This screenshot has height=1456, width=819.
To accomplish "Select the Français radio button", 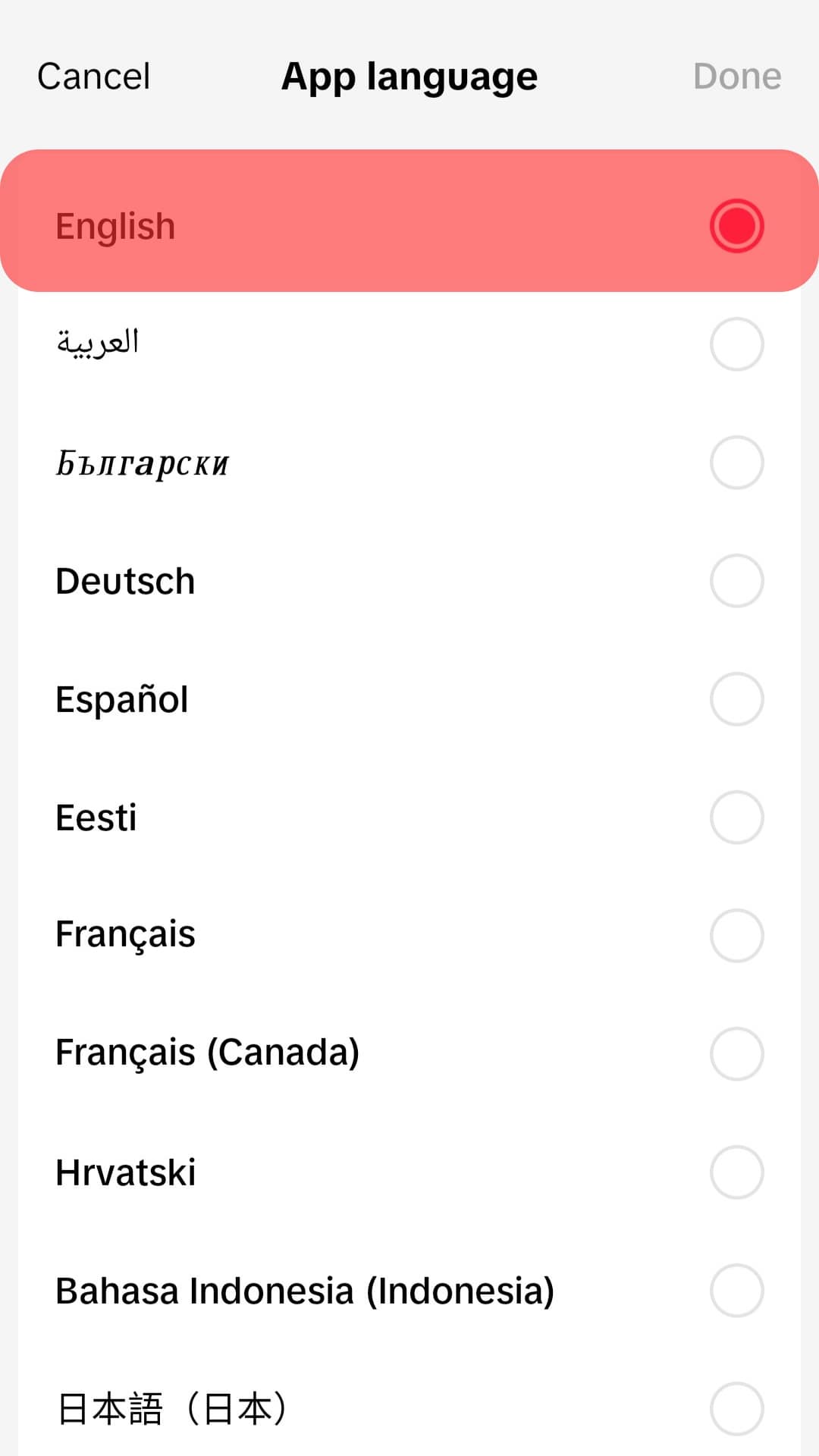I will (x=736, y=936).
